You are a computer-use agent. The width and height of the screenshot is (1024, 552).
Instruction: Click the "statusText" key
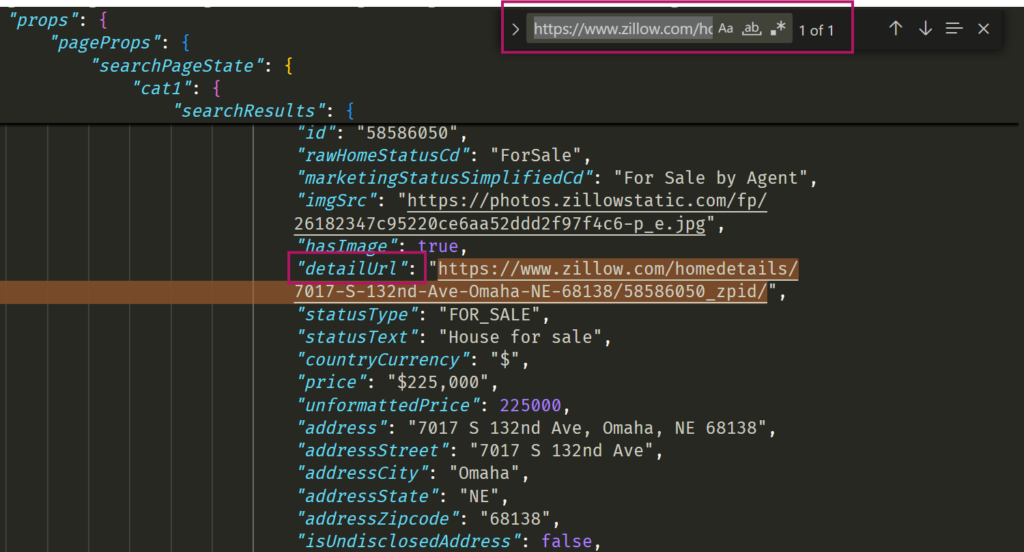tap(357, 337)
